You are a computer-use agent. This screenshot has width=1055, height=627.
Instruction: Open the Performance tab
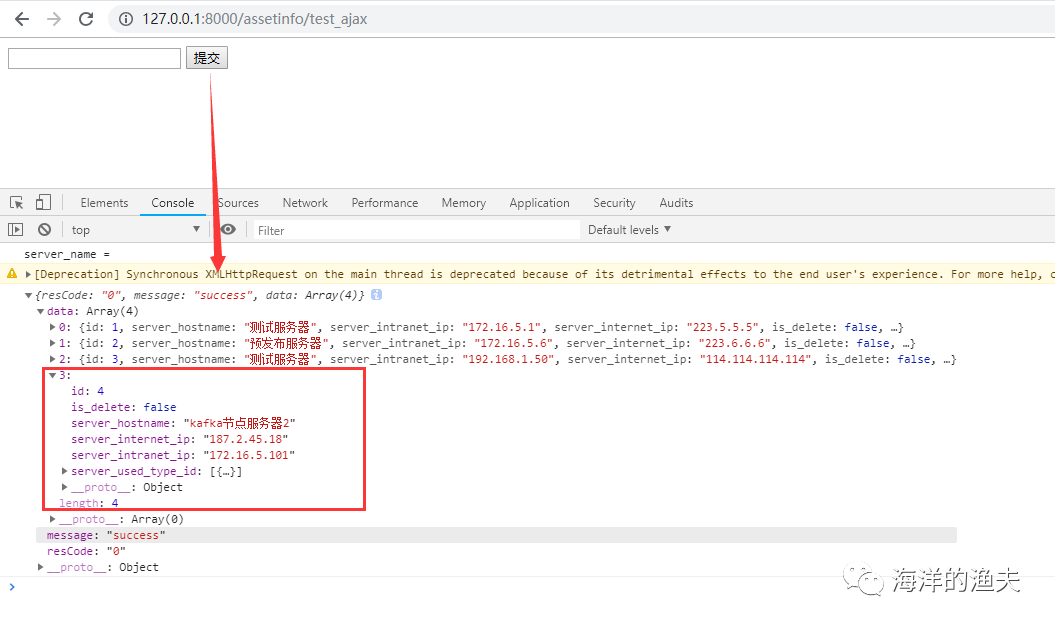pos(385,202)
